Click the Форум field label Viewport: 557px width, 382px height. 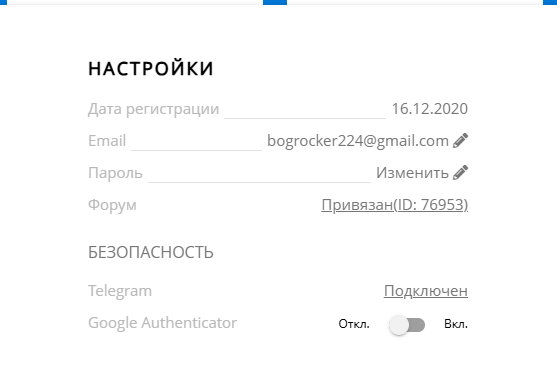[112, 205]
